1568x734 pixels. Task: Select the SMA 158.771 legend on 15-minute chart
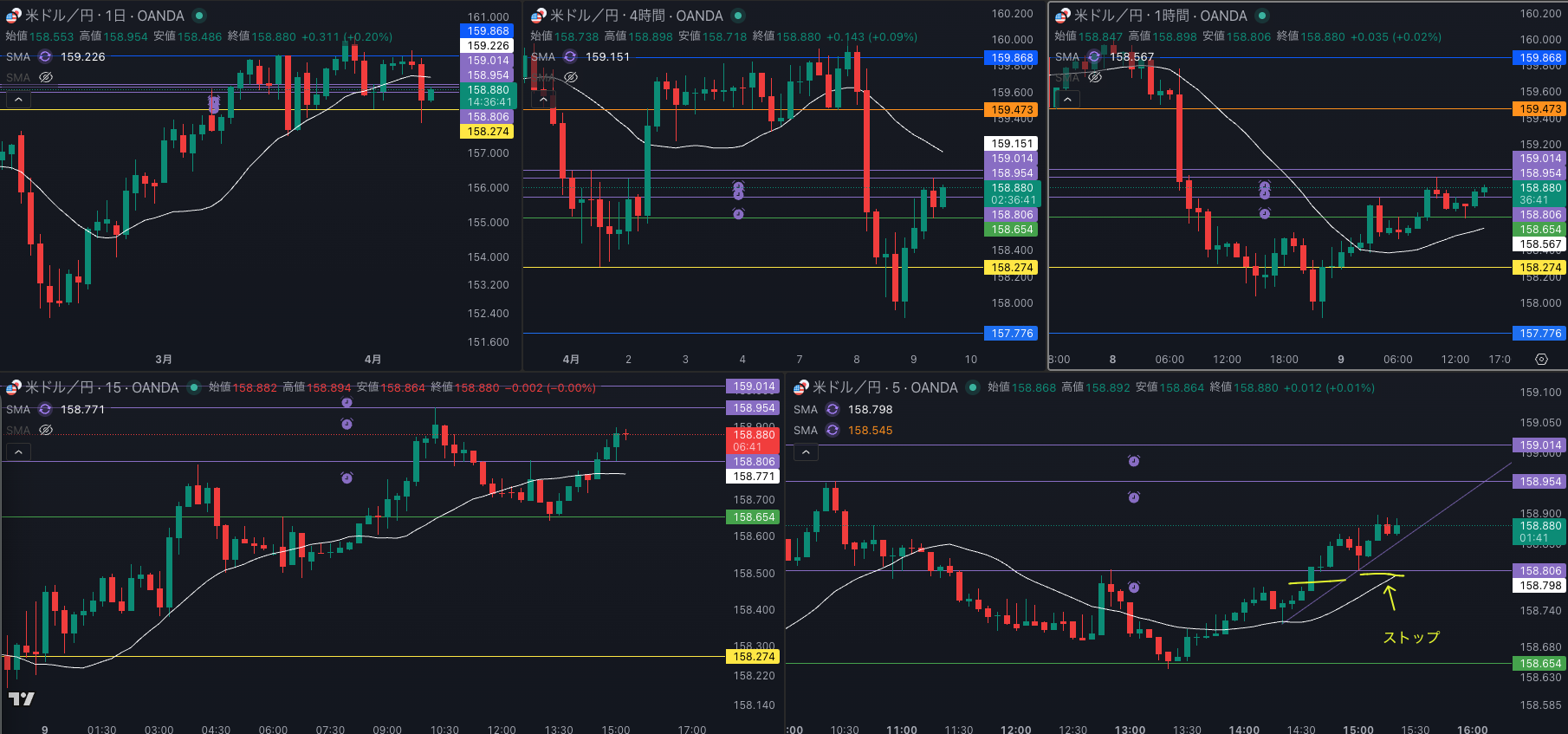pos(82,409)
